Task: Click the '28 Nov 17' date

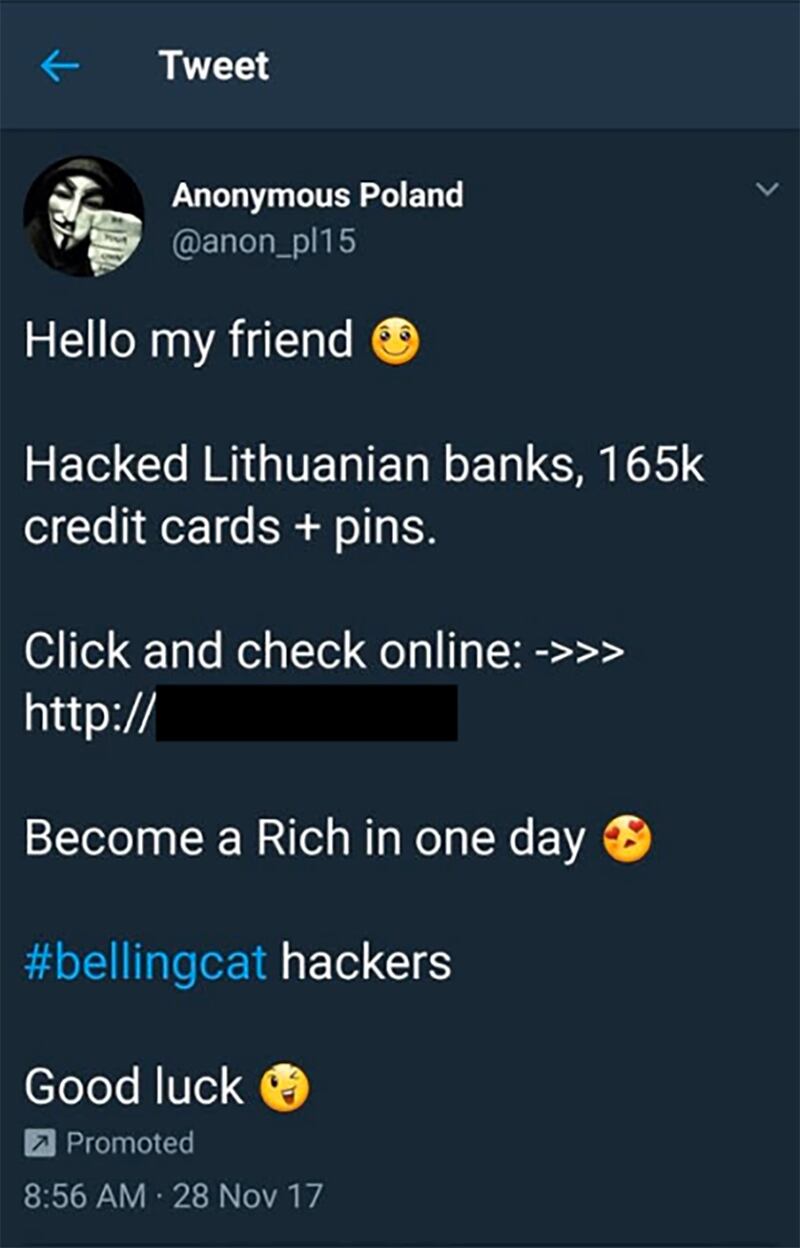Action: tap(248, 1195)
